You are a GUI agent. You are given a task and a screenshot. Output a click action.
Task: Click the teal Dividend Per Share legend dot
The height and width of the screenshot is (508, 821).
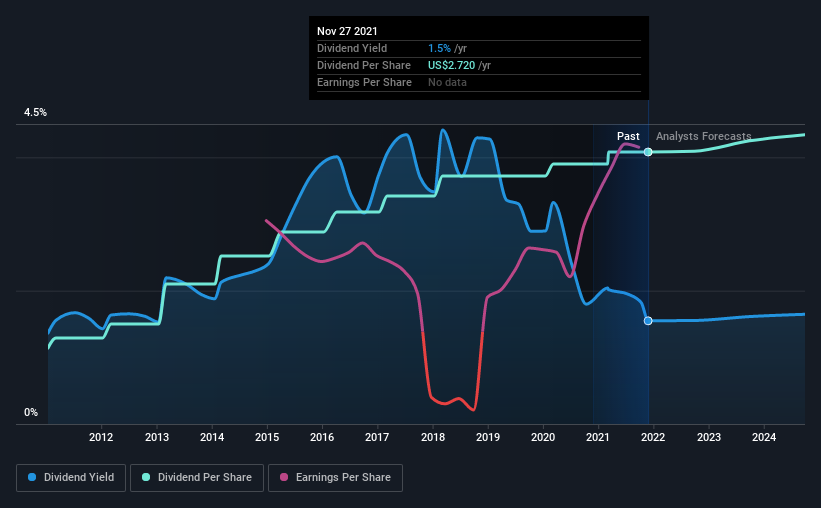click(x=146, y=477)
